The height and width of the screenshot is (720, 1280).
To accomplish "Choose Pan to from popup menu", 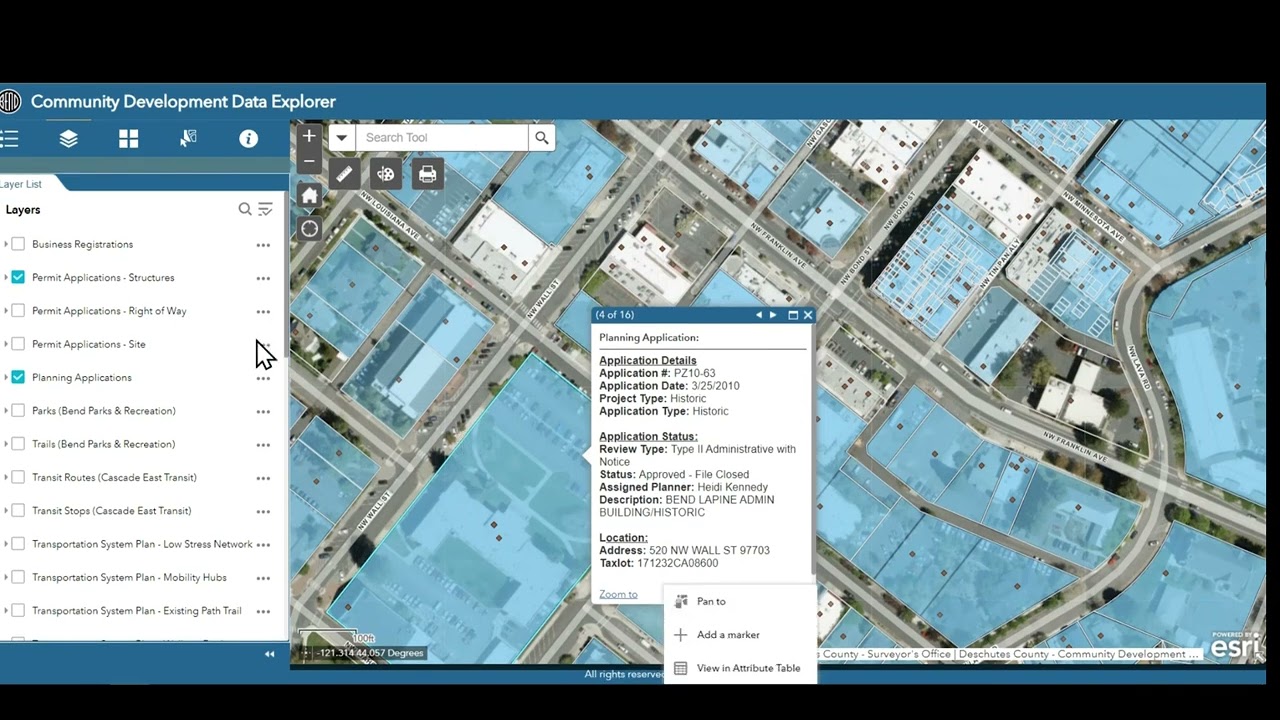I will pos(740,601).
